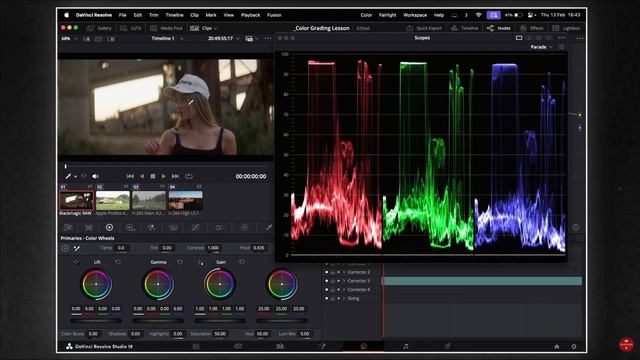This screenshot has height=360, width=640.
Task: Select the Blackmagic RAW clip thumbnail
Action: point(76,200)
